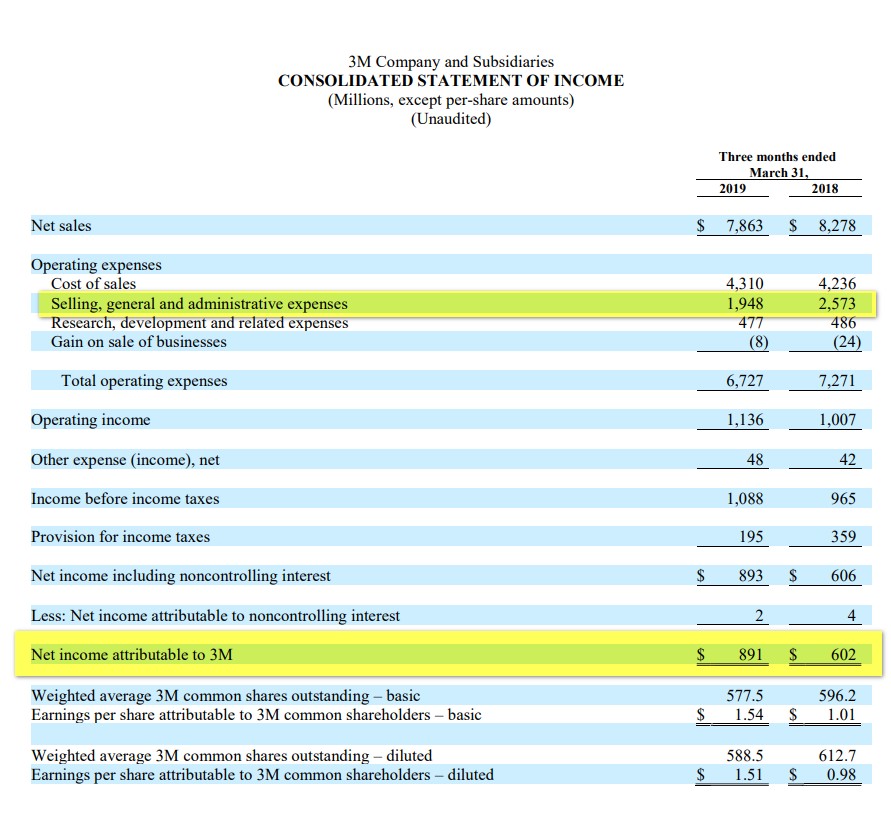The width and height of the screenshot is (891, 813).
Task: Select 'Weighted average 3M common shares outstanding – basic'
Action: [226, 696]
